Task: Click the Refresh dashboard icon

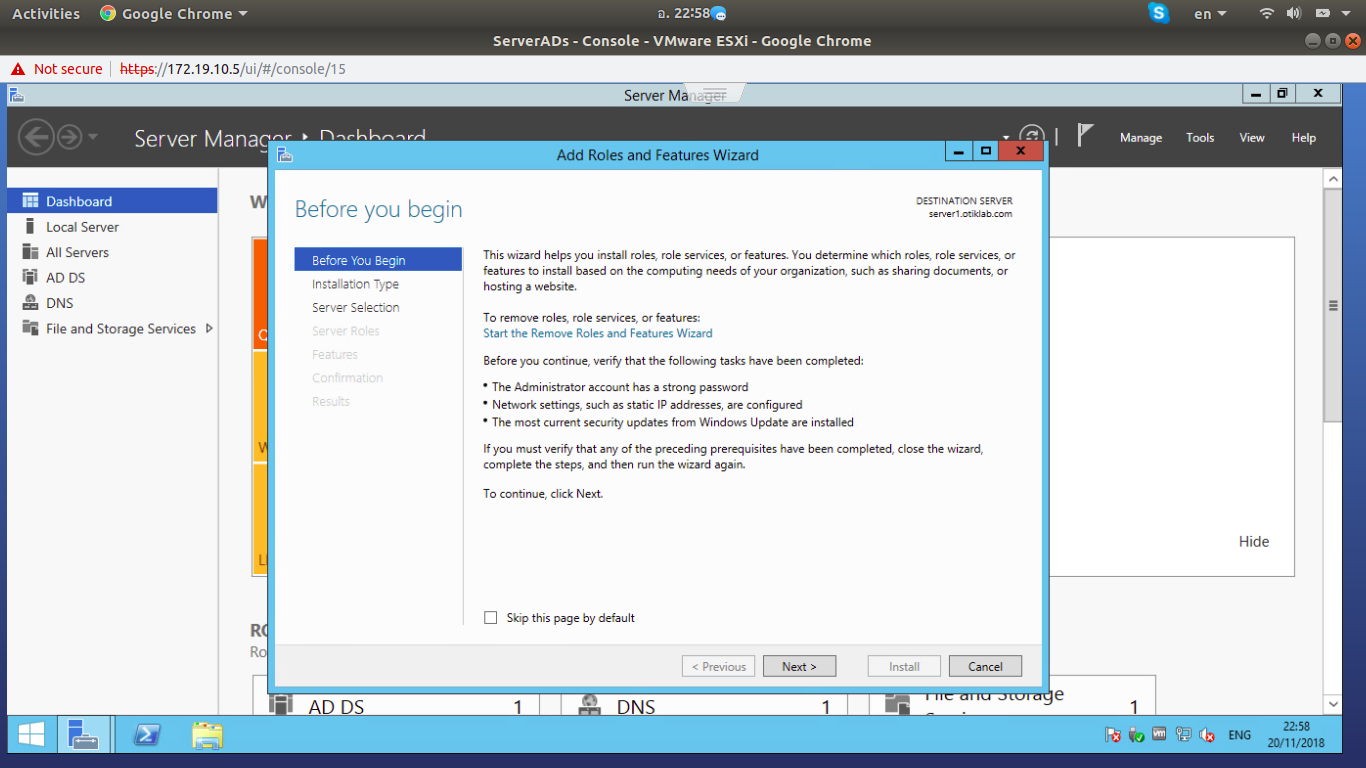Action: point(1032,137)
